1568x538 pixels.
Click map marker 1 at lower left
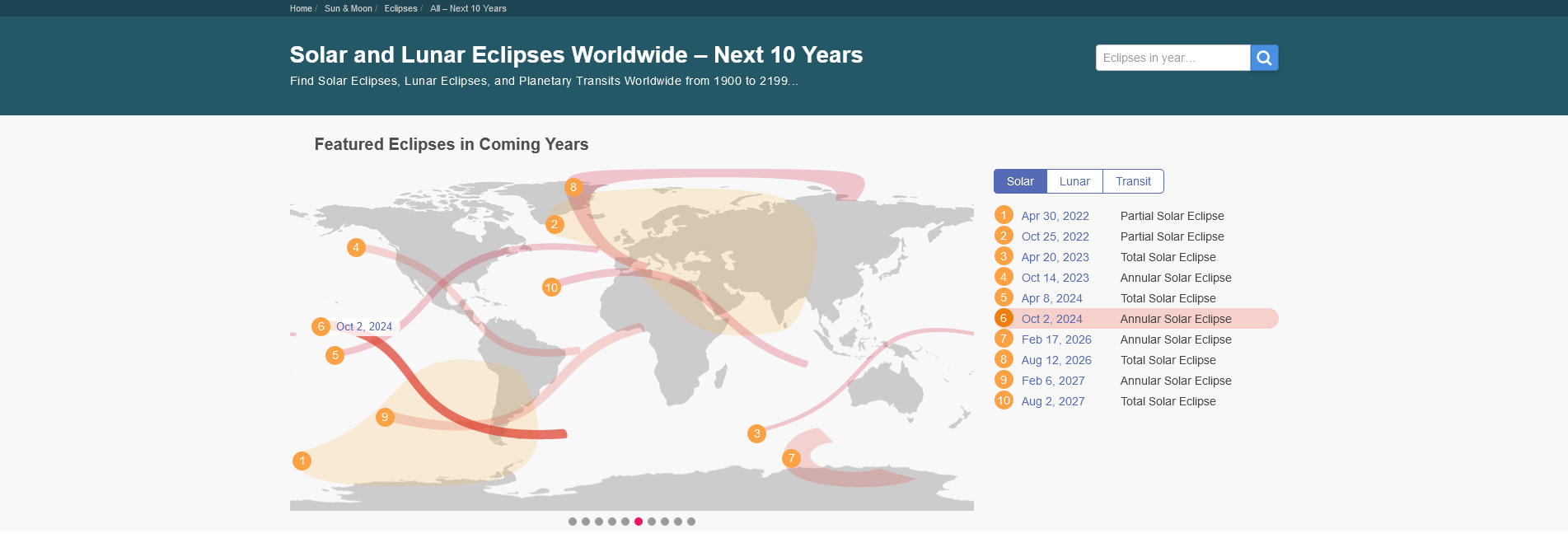302,461
